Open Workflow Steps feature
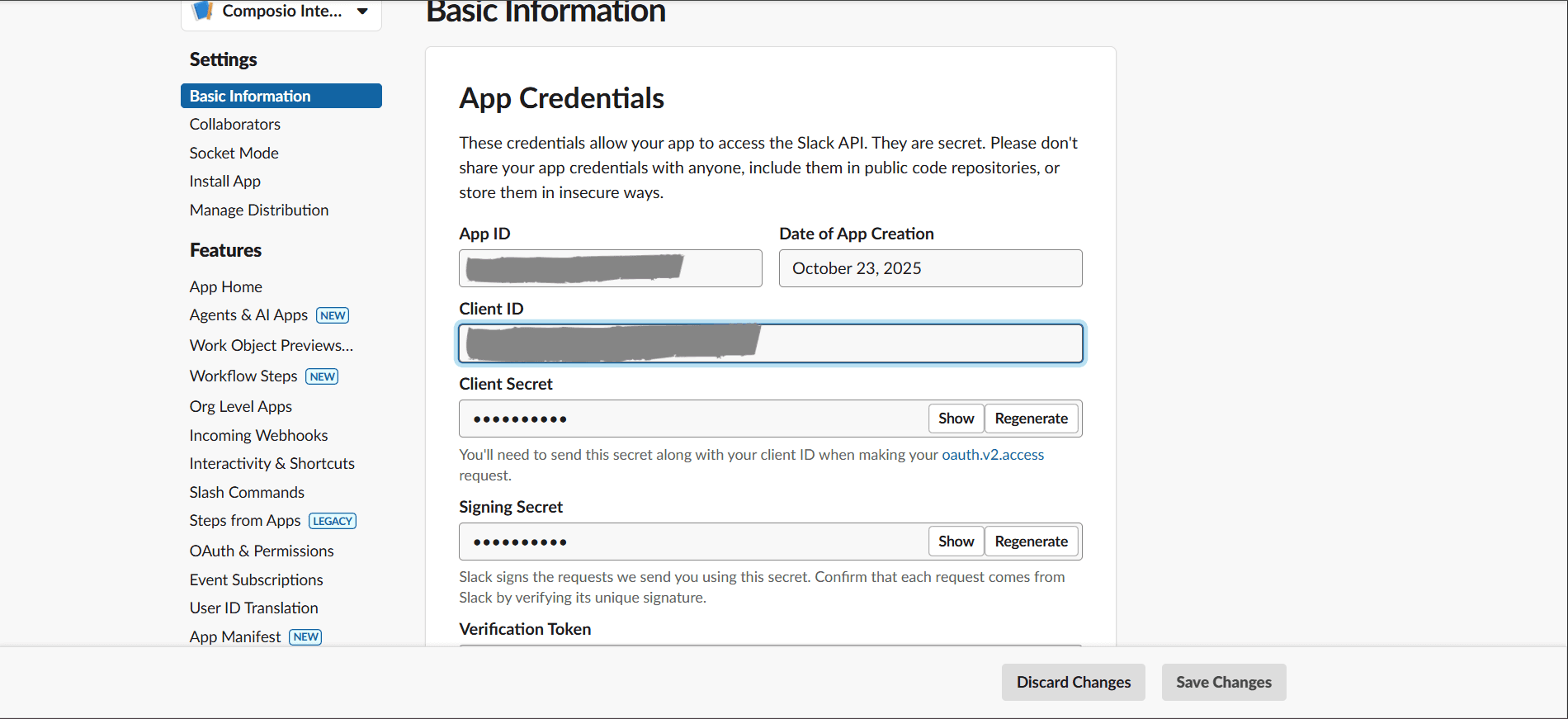This screenshot has height=719, width=1568. (243, 376)
